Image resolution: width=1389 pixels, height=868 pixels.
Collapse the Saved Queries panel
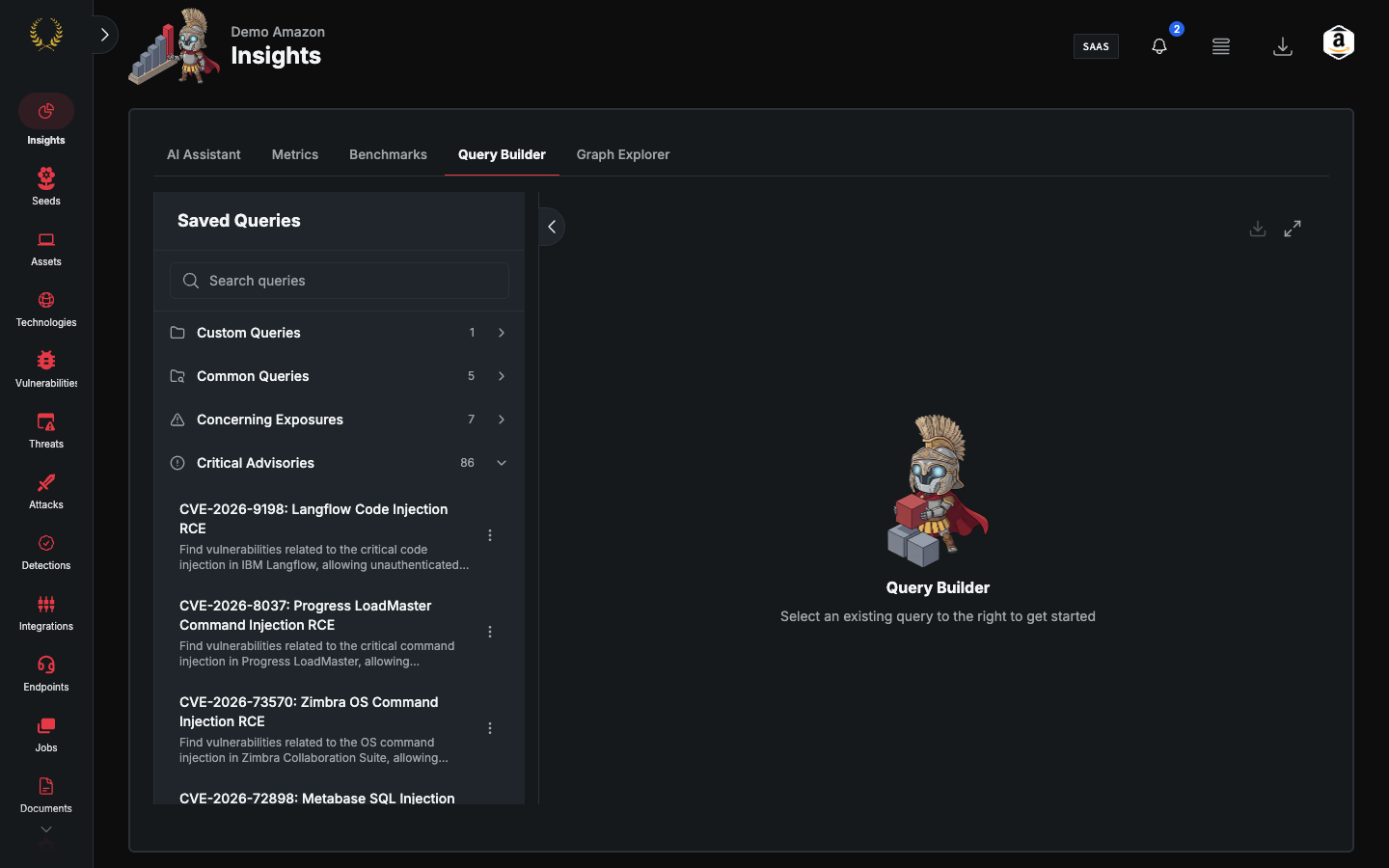coord(552,227)
